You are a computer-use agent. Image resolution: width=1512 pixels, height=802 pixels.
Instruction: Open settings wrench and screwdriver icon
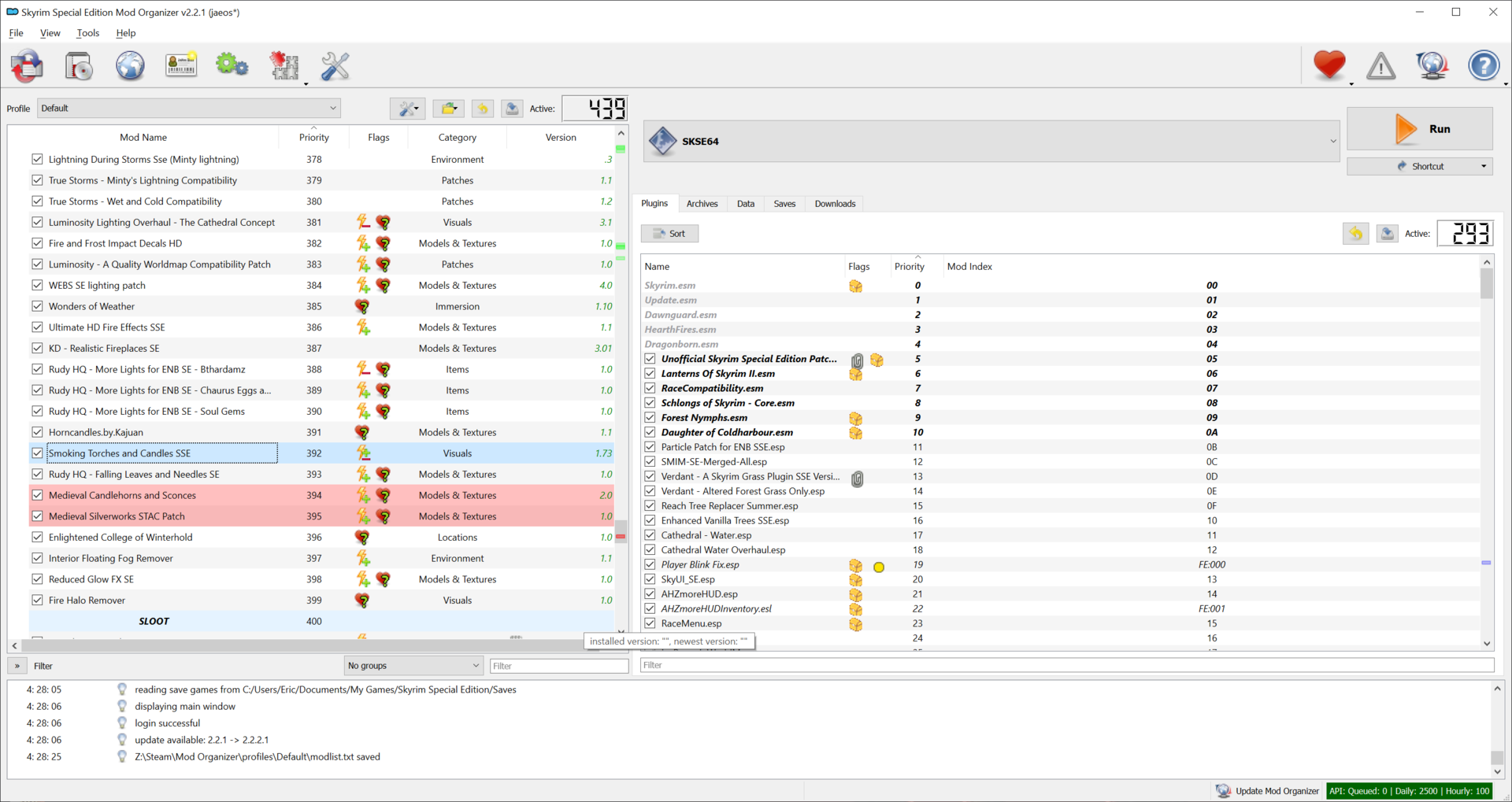click(335, 66)
